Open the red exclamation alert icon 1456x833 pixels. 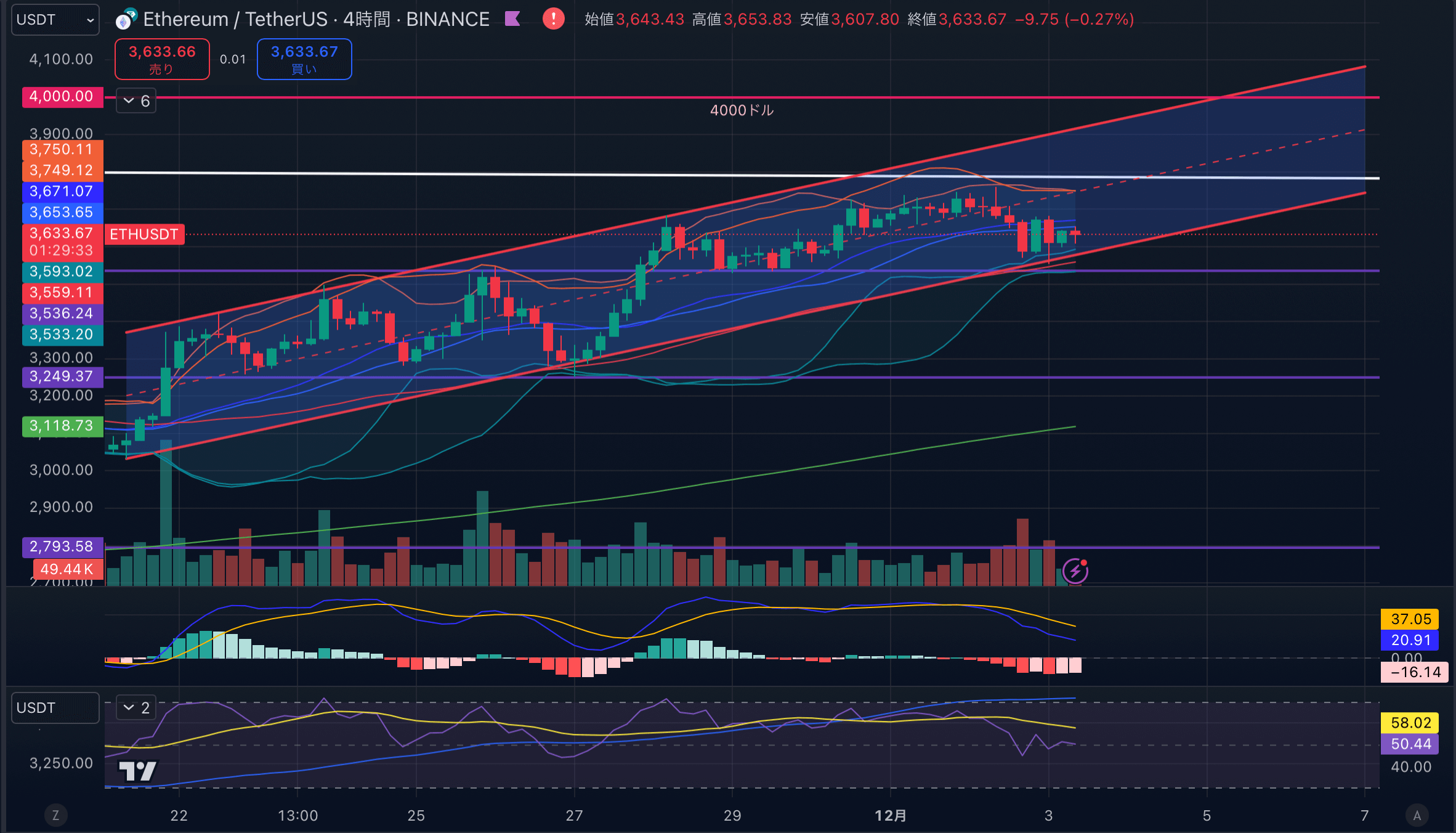click(x=553, y=19)
